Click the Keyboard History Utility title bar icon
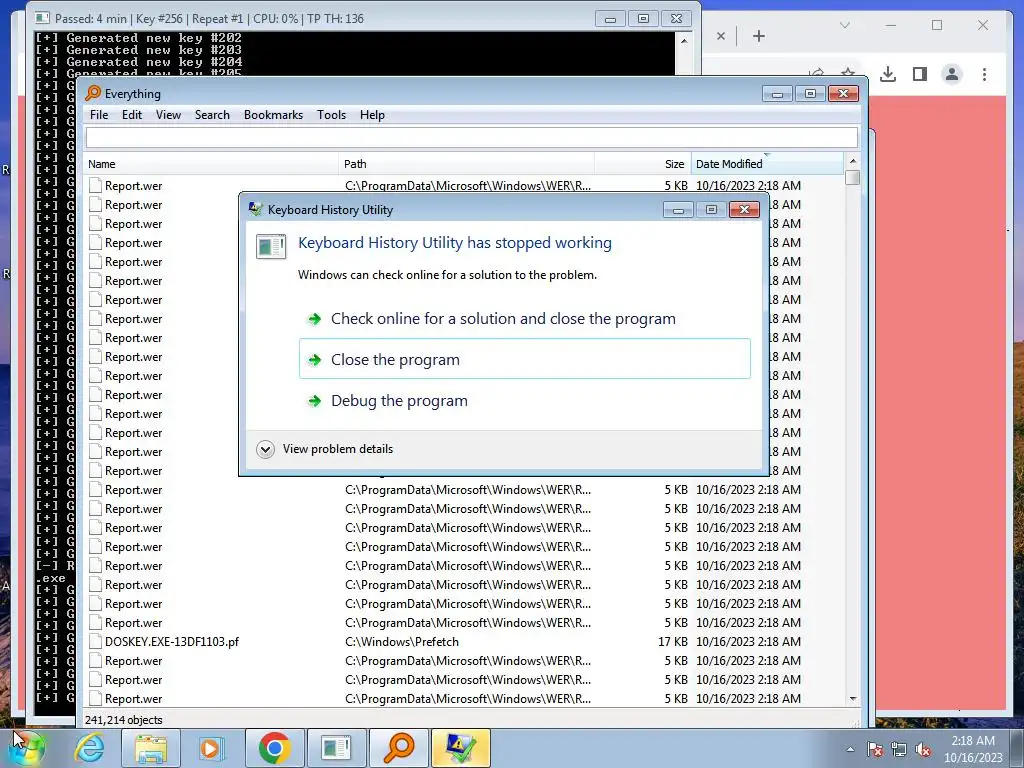Image resolution: width=1024 pixels, height=768 pixels. point(255,209)
